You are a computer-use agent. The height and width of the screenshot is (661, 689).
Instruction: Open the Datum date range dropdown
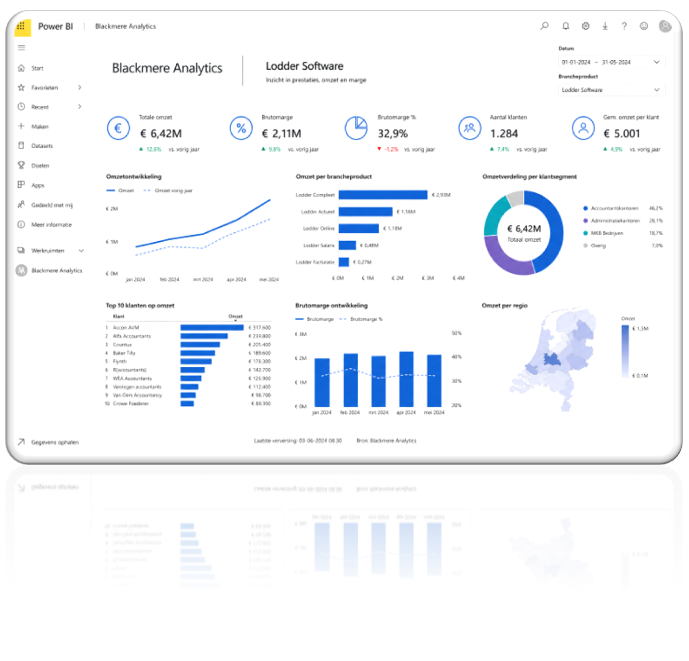pyautogui.click(x=611, y=62)
